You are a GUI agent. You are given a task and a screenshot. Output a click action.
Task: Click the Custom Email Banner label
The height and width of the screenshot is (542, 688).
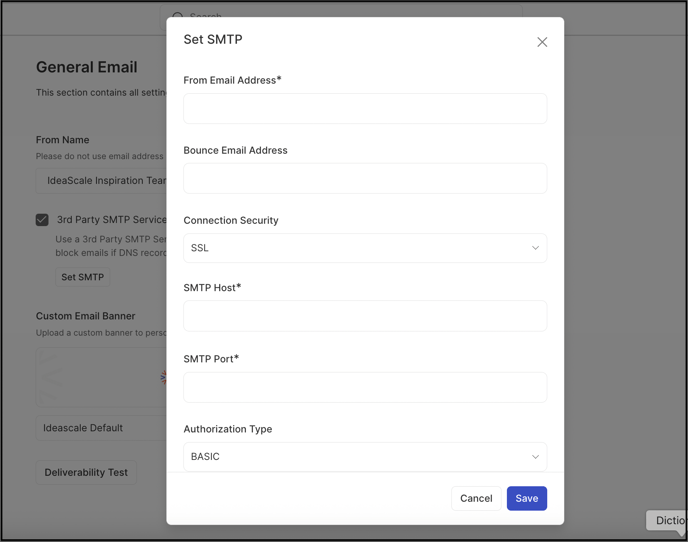coord(86,316)
